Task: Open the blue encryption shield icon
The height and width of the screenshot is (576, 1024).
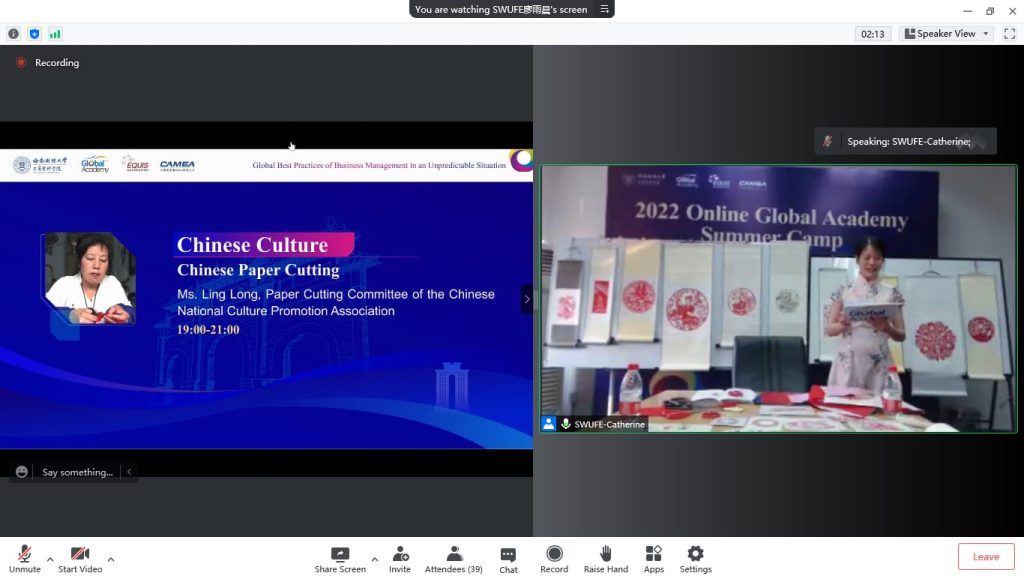Action: [34, 33]
